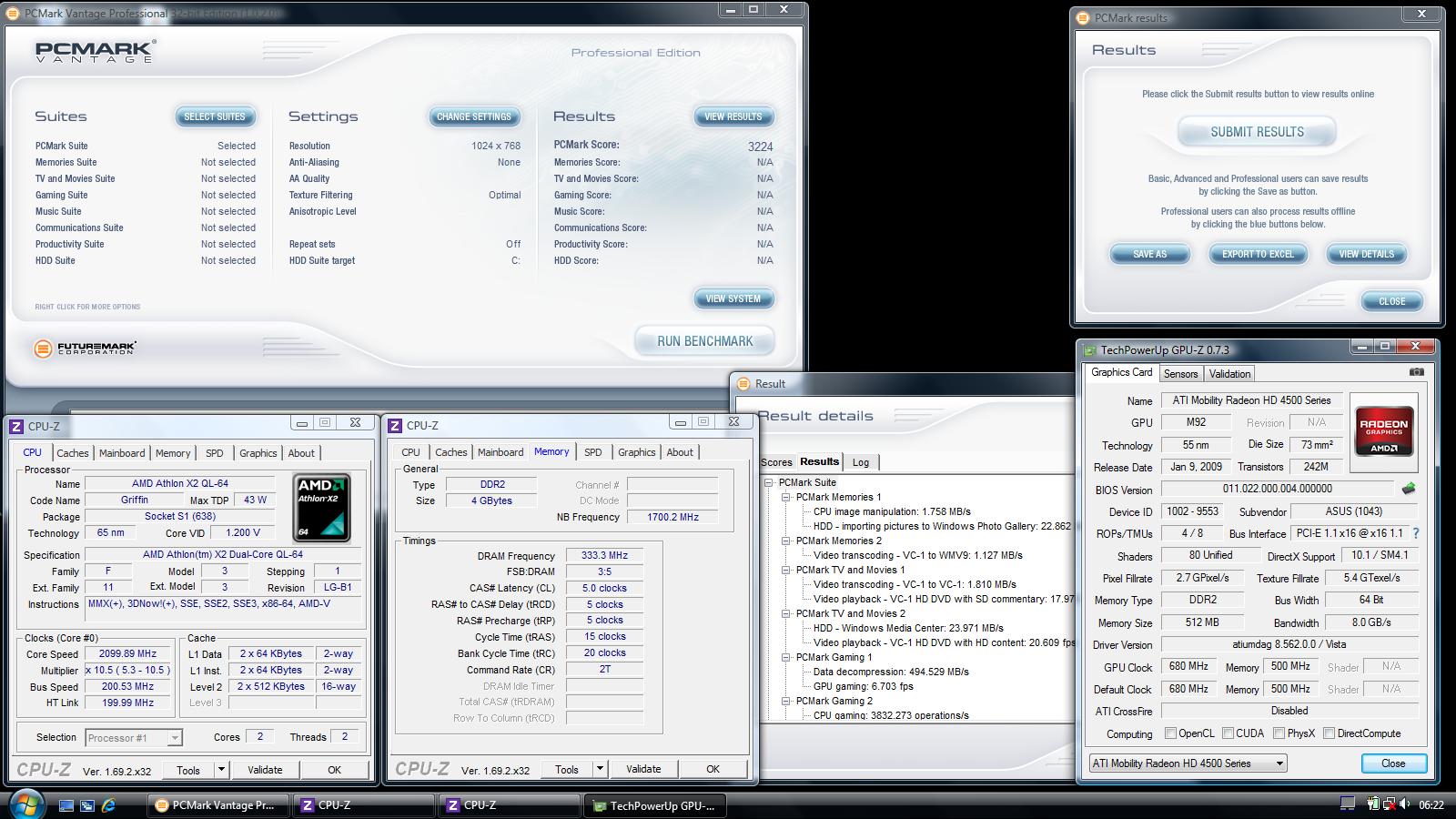This screenshot has height=819, width=1456.
Task: Click the system tray clock 06:22
Action: tap(1431, 804)
